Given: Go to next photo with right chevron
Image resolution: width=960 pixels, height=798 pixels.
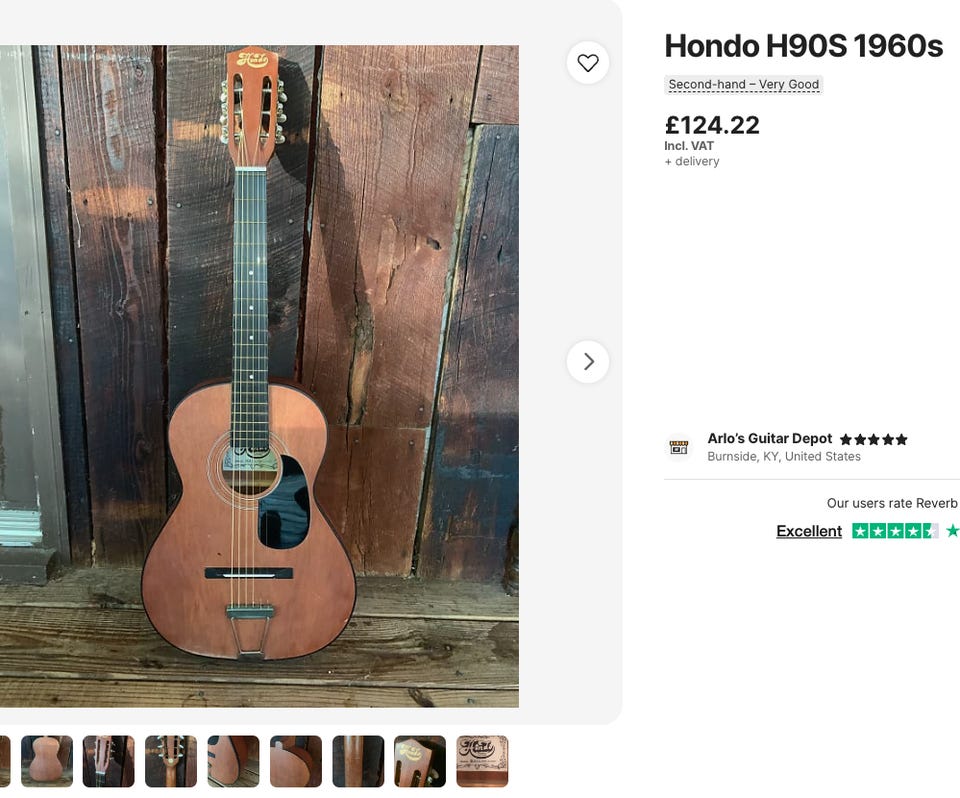Looking at the screenshot, I should pyautogui.click(x=588, y=362).
